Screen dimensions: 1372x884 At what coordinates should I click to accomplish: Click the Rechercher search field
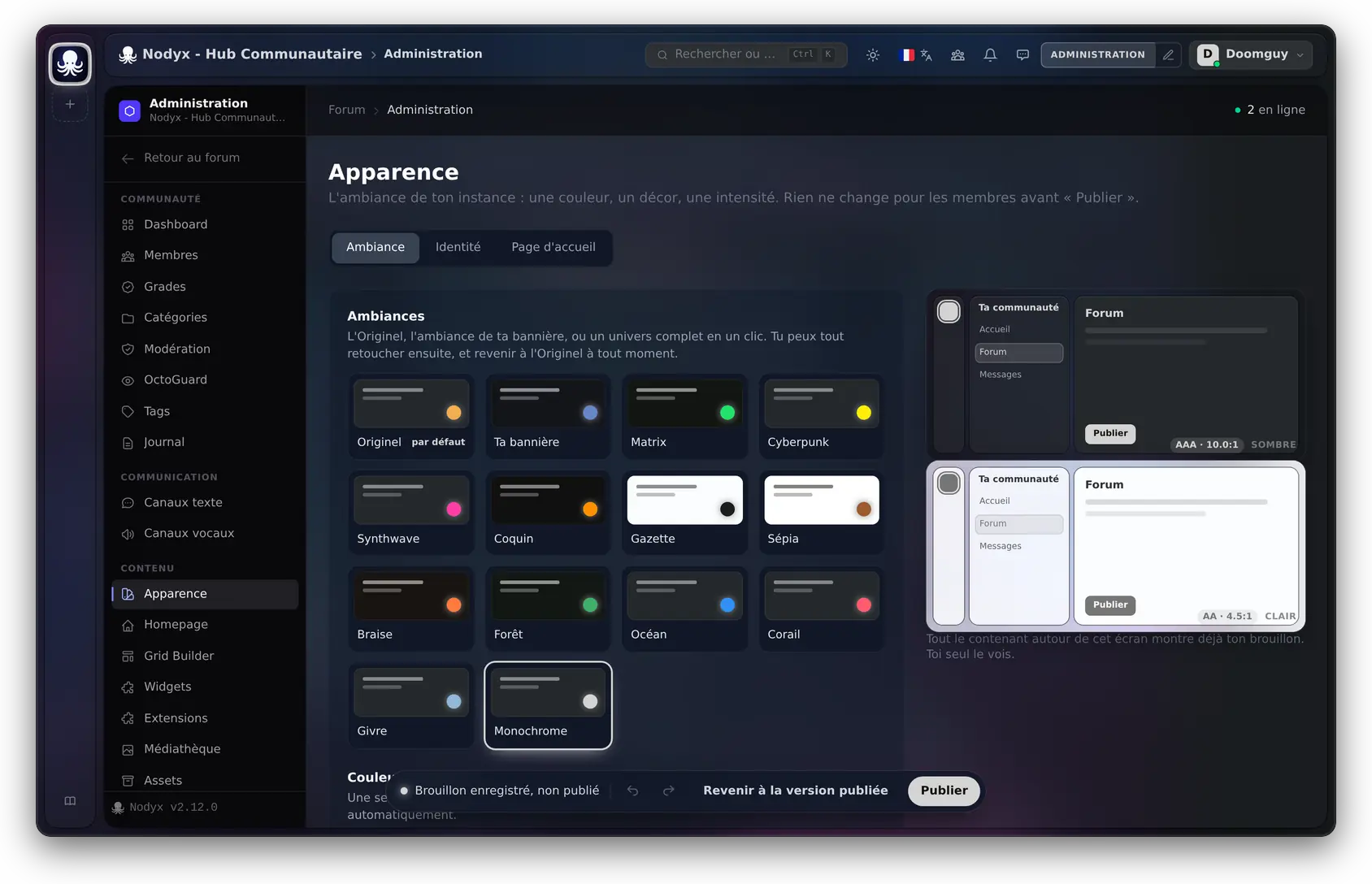coord(746,54)
